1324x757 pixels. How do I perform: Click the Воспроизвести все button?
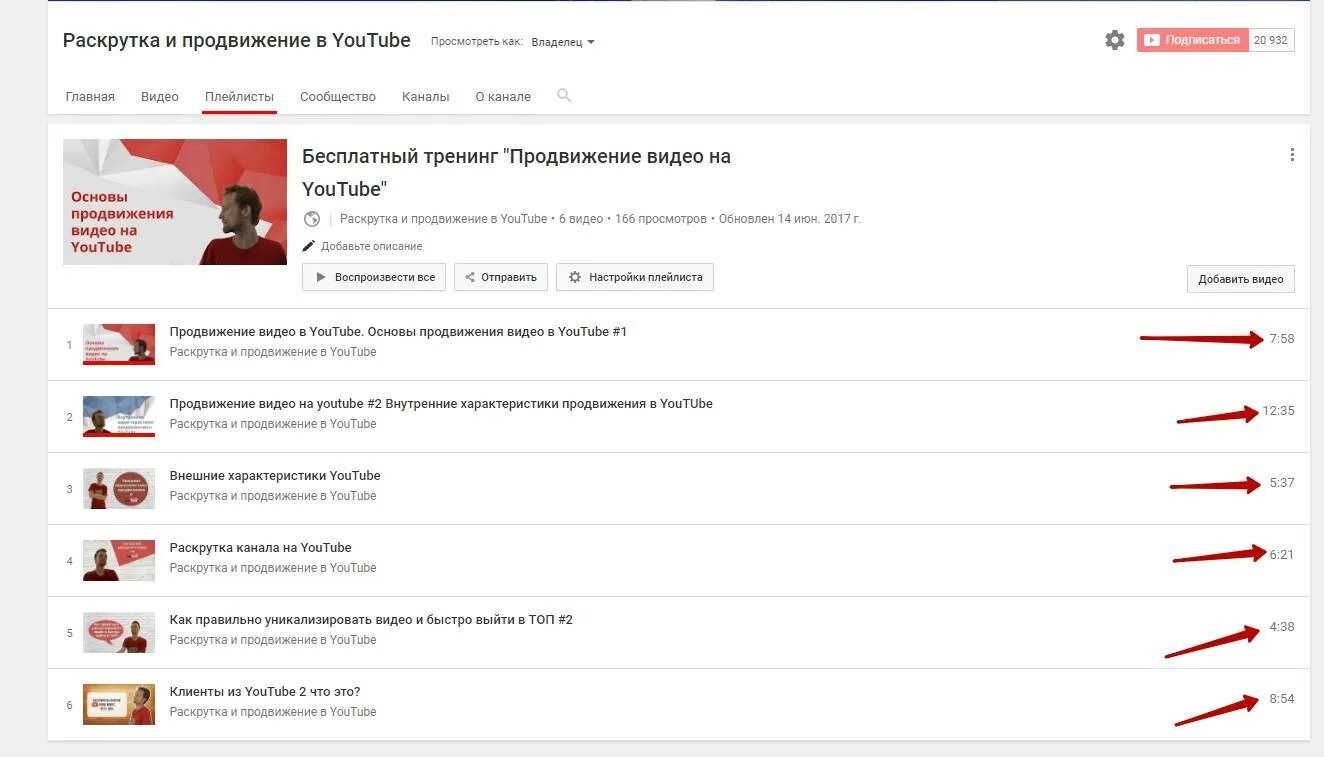click(375, 277)
